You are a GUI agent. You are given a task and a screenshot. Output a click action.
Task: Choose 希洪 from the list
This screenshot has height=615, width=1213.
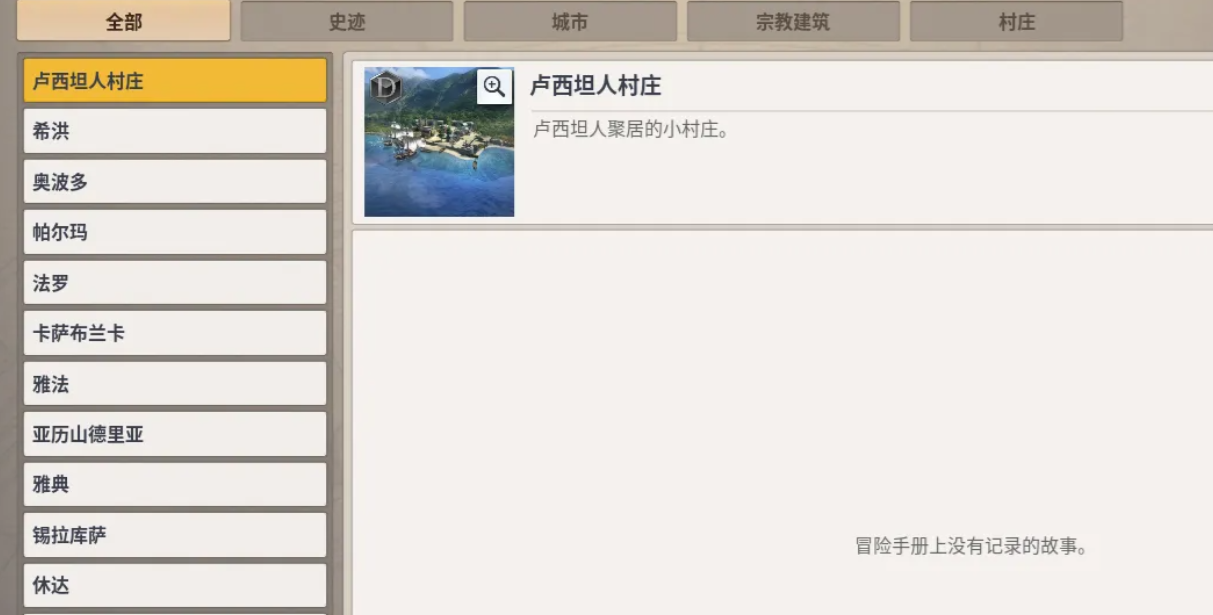175,131
